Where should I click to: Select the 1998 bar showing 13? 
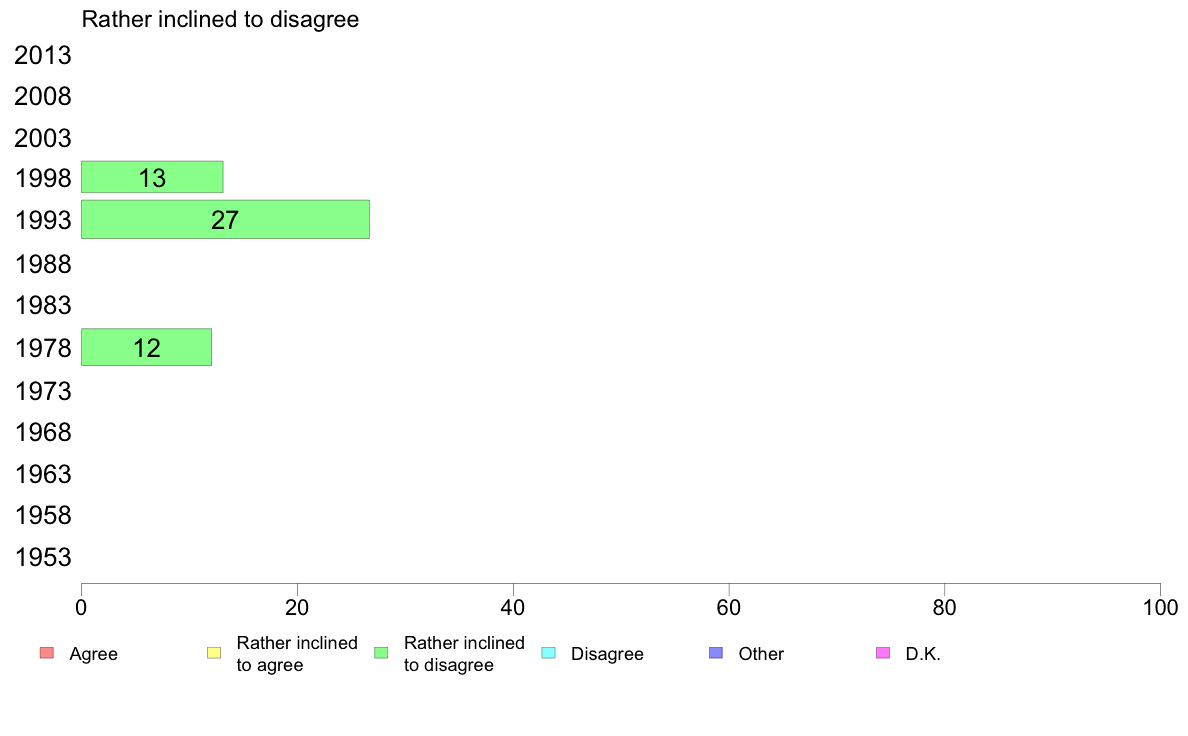[x=152, y=177]
